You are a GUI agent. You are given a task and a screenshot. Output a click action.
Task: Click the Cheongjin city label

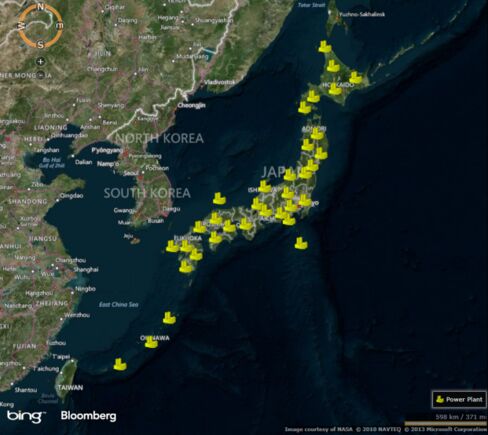191,105
